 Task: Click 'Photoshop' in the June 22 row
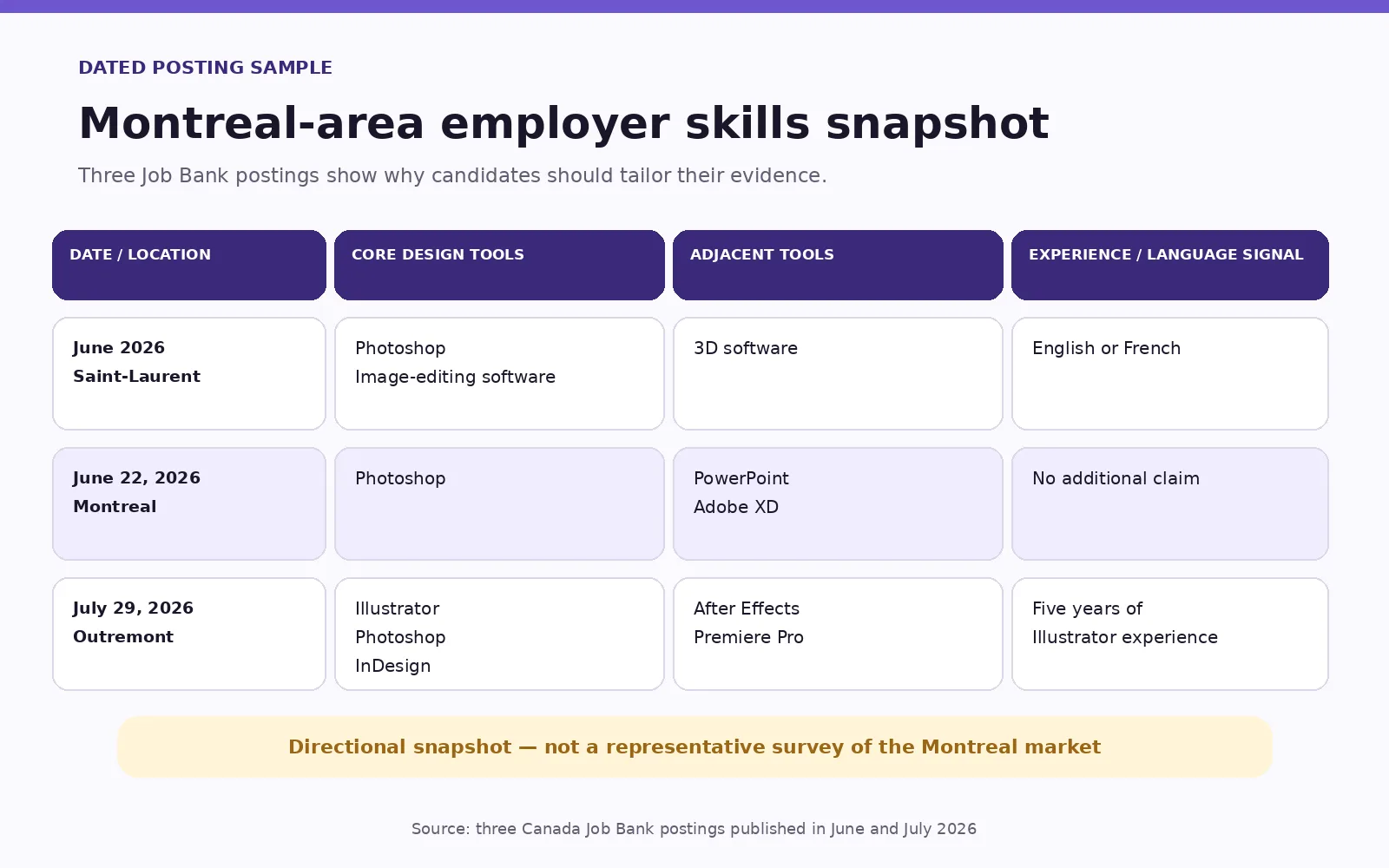pyautogui.click(x=400, y=478)
